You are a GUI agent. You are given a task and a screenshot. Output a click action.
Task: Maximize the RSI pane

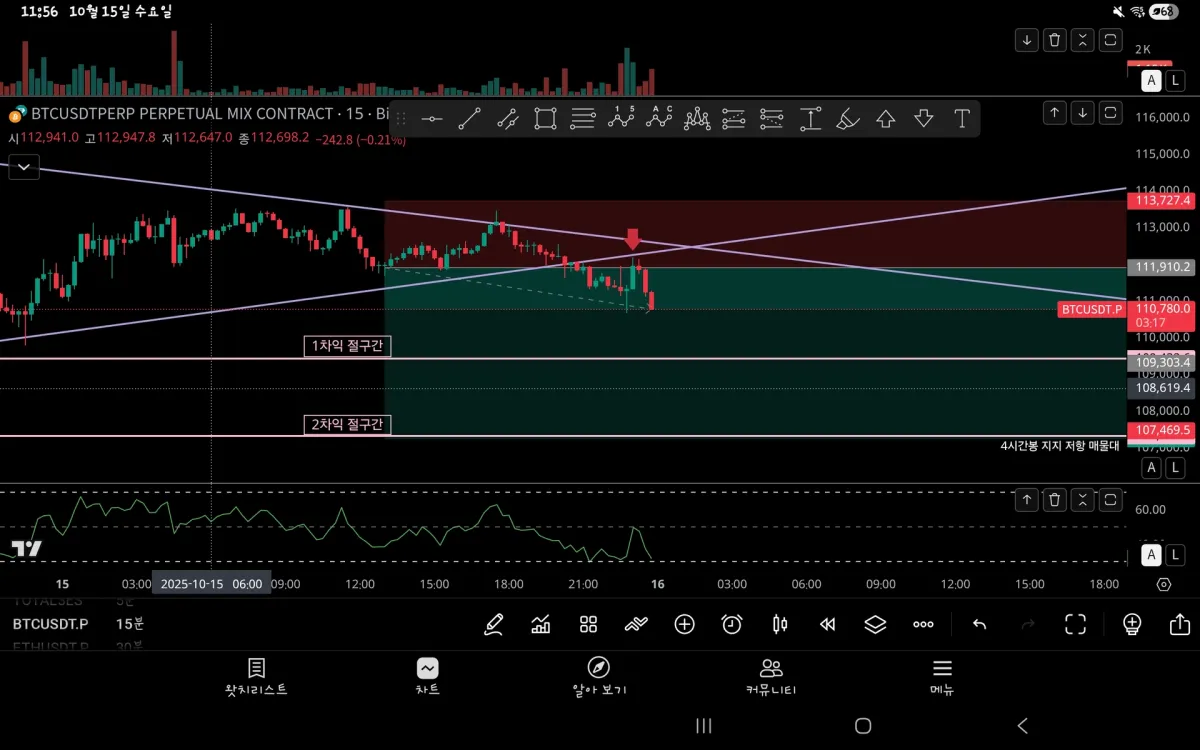pyautogui.click(x=1111, y=500)
